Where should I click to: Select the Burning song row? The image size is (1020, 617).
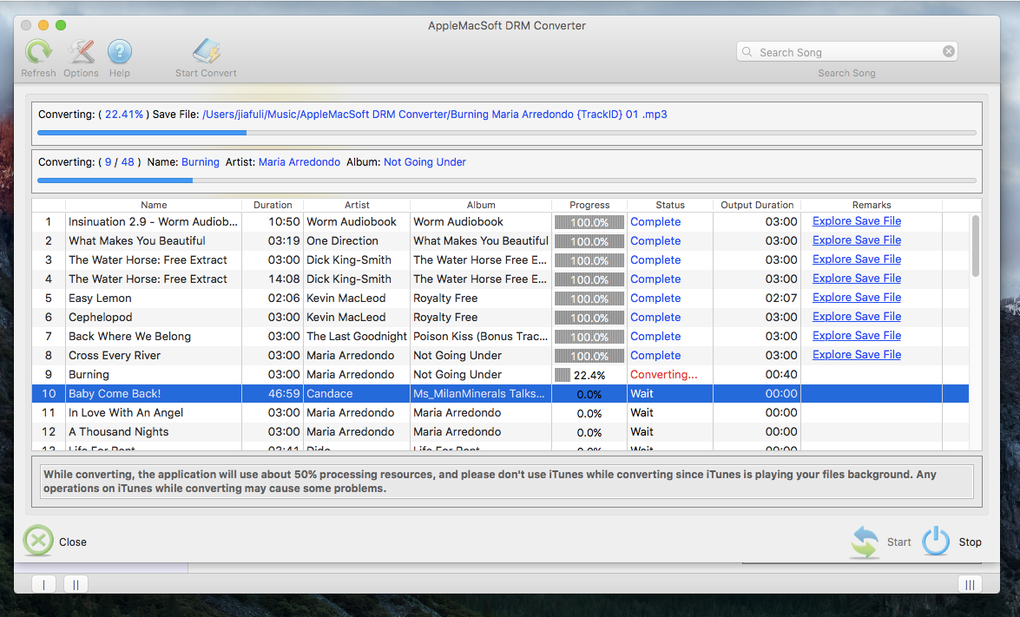tap(500, 374)
